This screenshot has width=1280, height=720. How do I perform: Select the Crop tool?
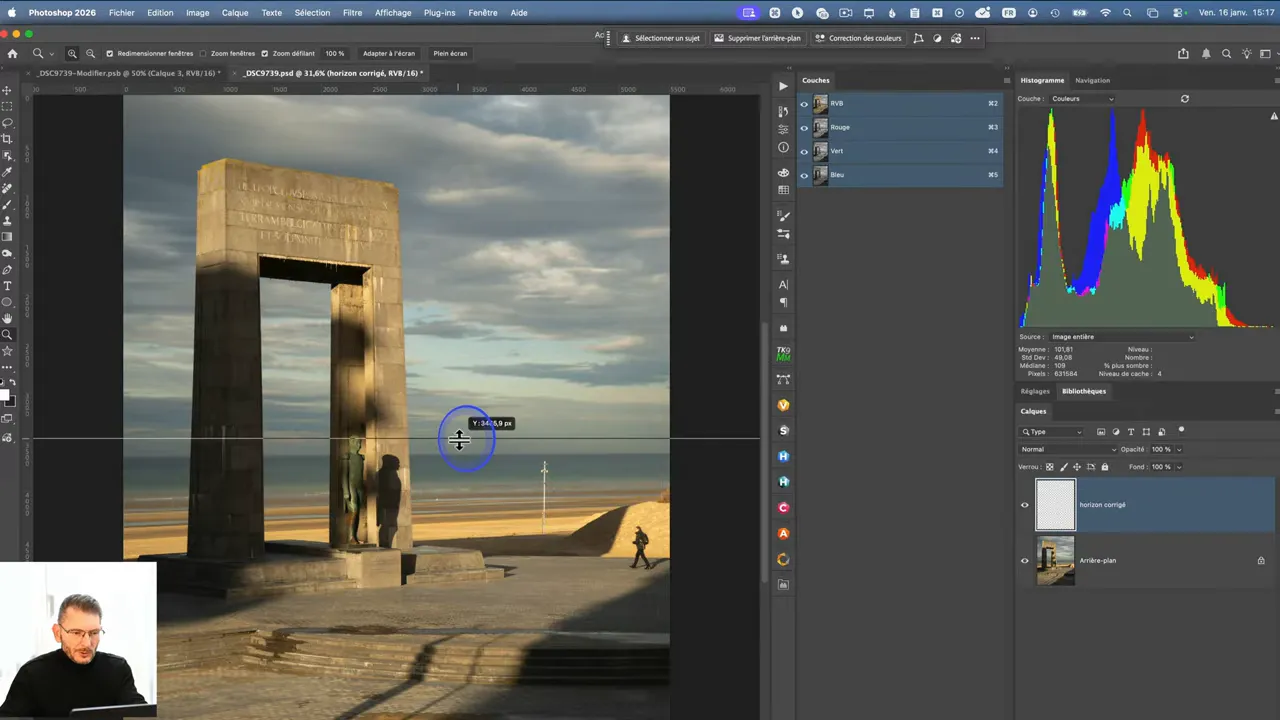point(7,139)
